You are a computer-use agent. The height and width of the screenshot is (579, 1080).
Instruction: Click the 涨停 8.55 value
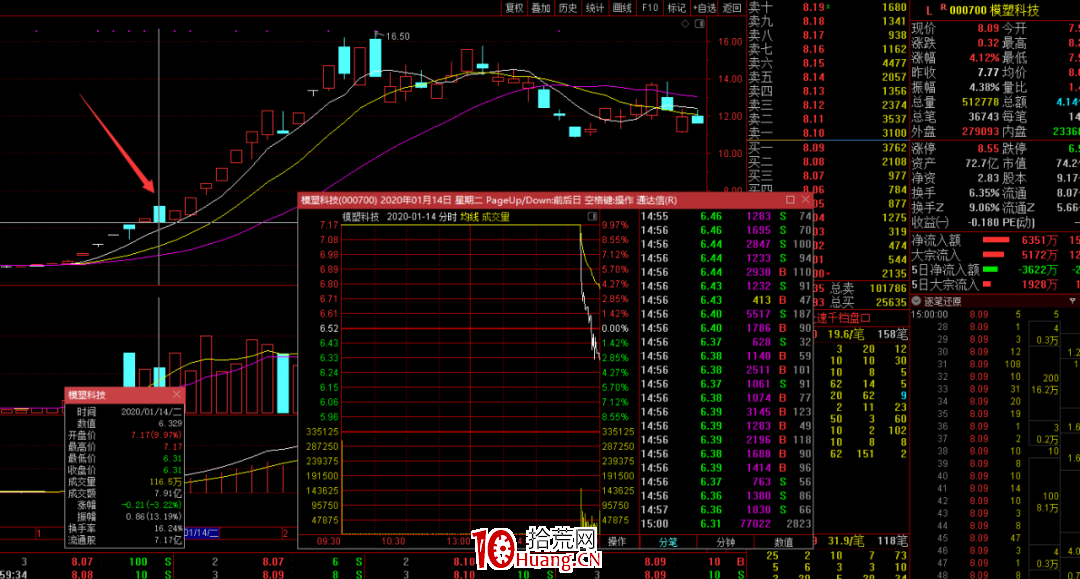pos(988,148)
